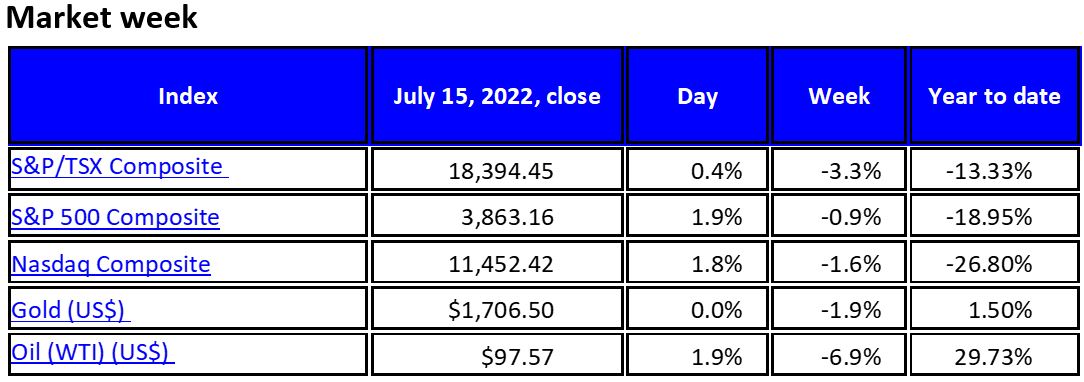Open the Nasdaq Composite link
The image size is (1084, 382).
[x=111, y=263]
